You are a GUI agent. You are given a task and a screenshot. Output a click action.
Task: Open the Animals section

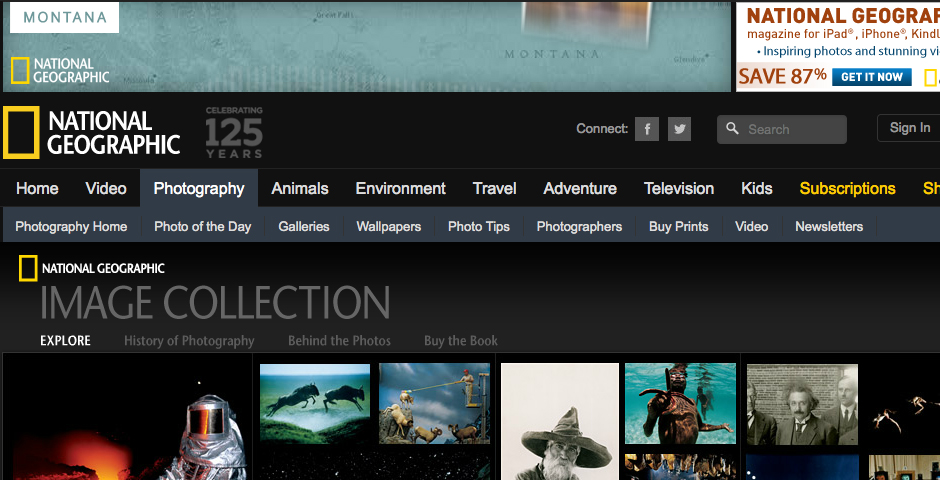coord(300,188)
